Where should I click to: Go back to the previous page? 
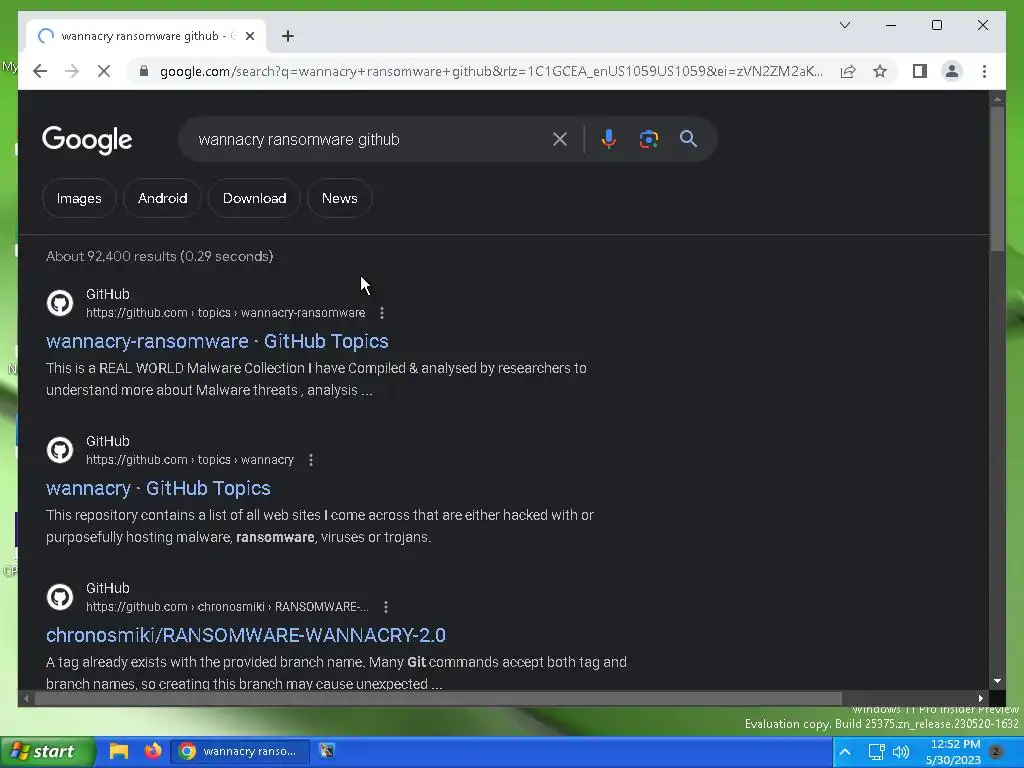pyautogui.click(x=40, y=71)
